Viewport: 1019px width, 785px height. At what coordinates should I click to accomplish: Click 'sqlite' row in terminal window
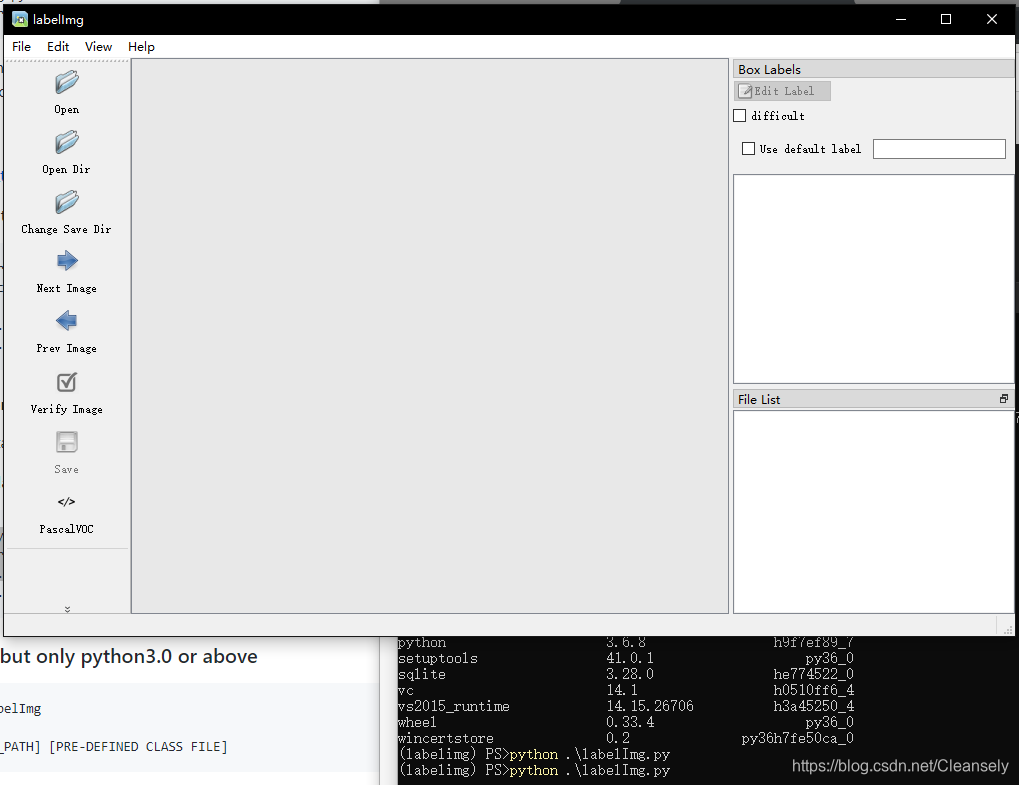(625, 675)
